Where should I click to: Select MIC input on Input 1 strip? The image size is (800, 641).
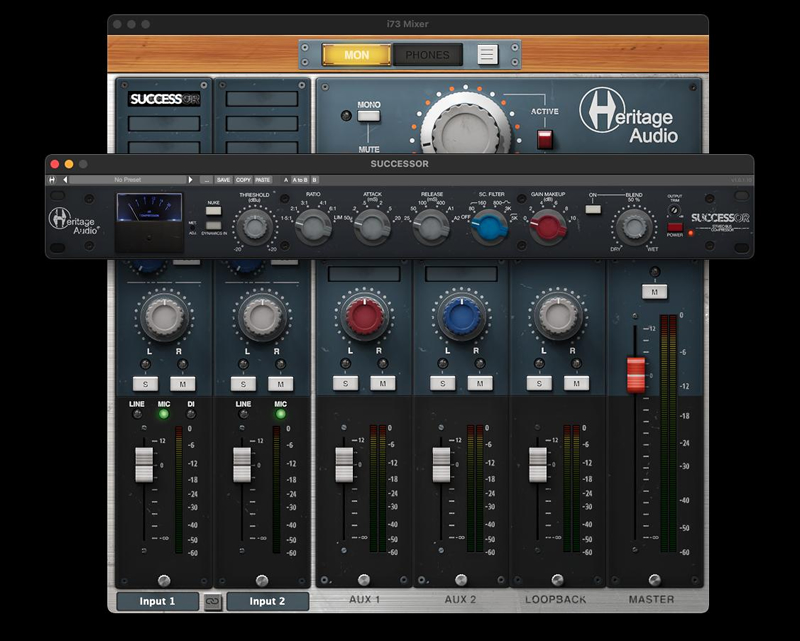pyautogui.click(x=164, y=413)
